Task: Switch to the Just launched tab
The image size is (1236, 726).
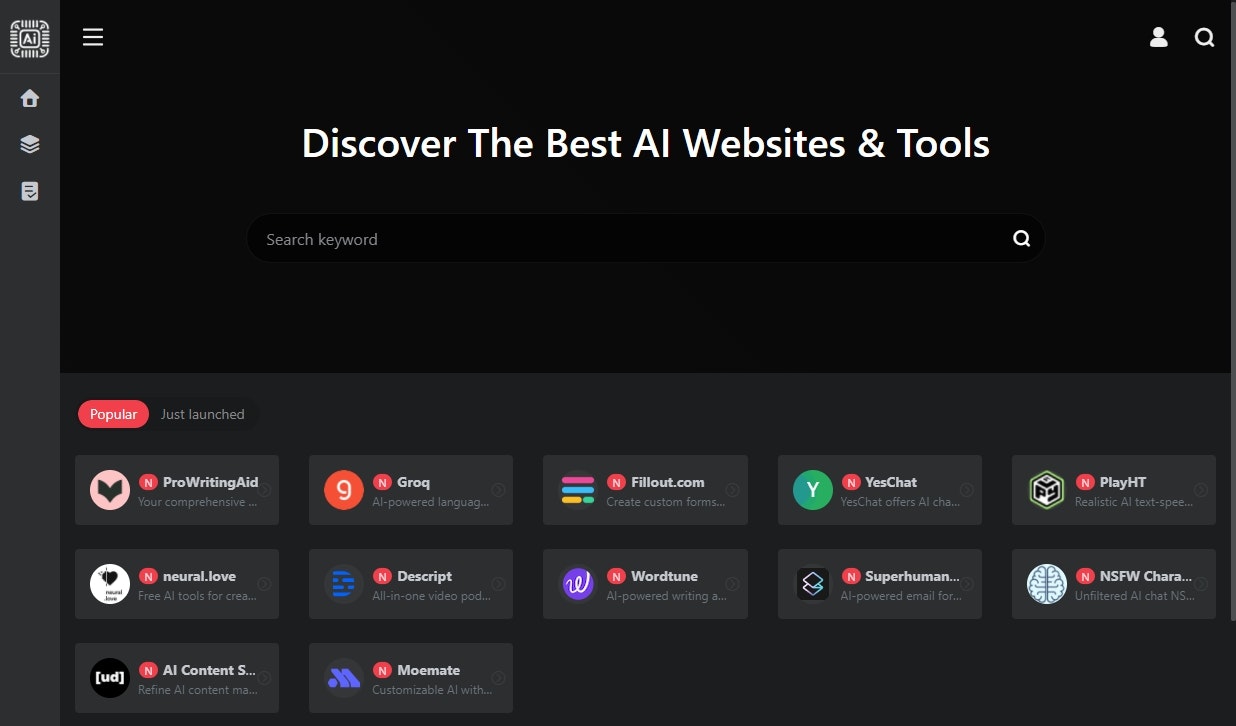Action: click(x=202, y=414)
